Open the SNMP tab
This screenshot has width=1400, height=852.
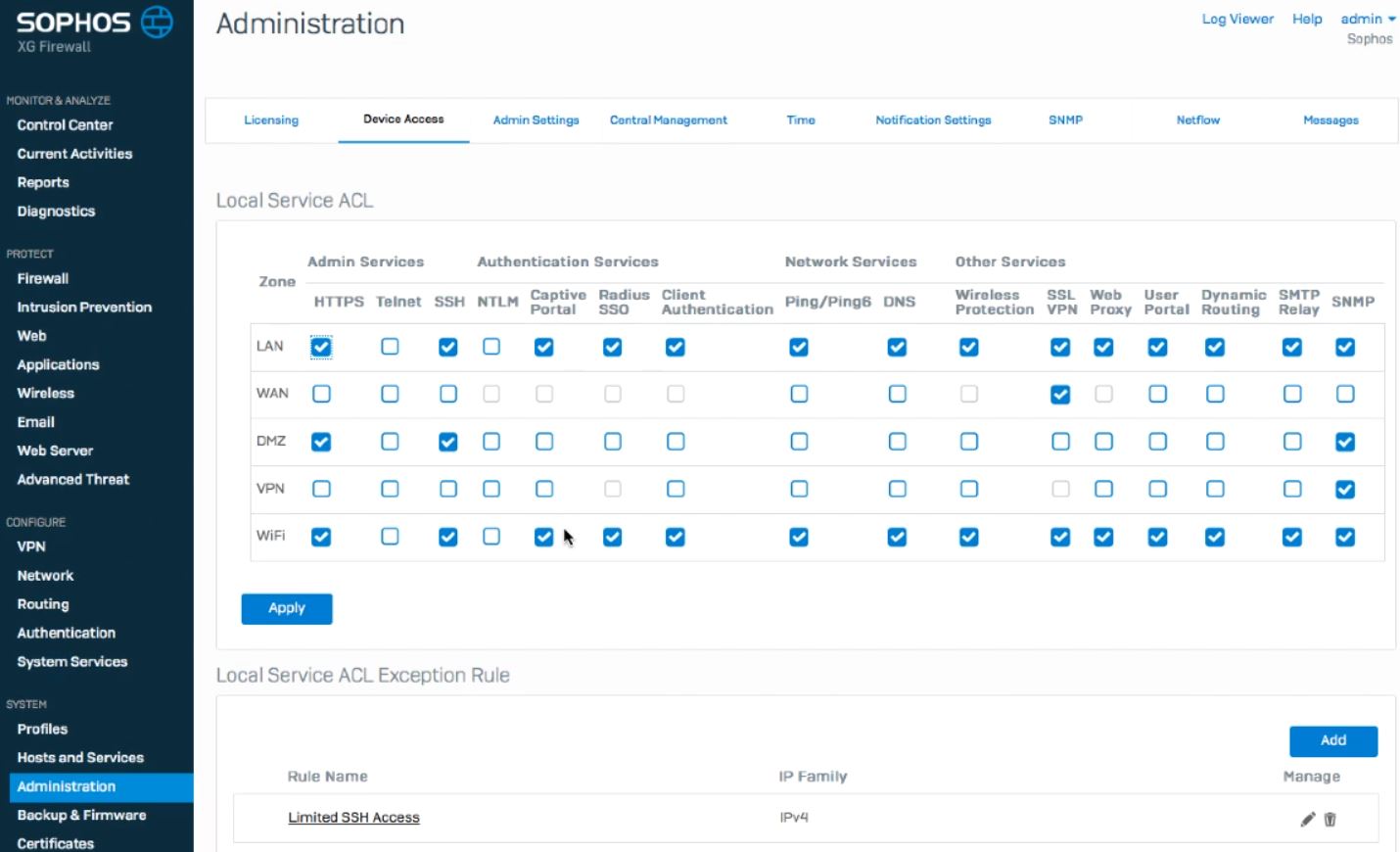click(x=1064, y=119)
